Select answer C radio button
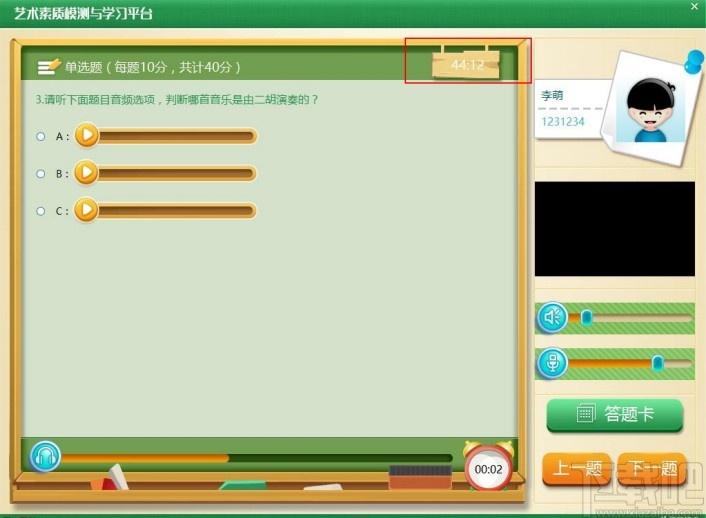This screenshot has width=706, height=518. click(41, 211)
